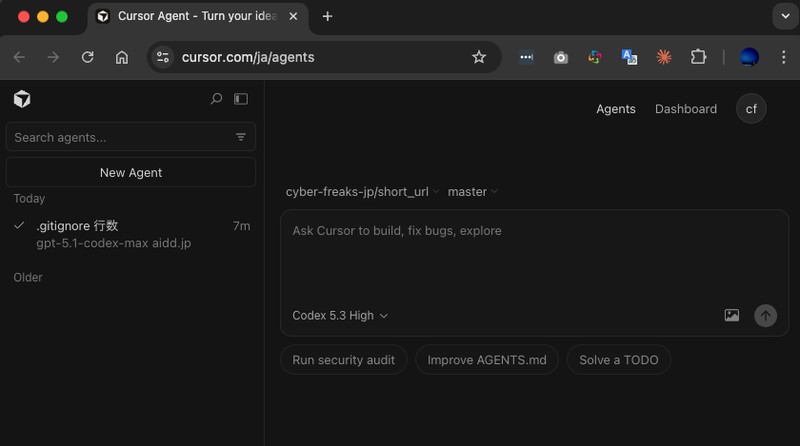Image resolution: width=800 pixels, height=446 pixels.
Task: Open the .gitignore 行数 agent entry
Action: 131,234
